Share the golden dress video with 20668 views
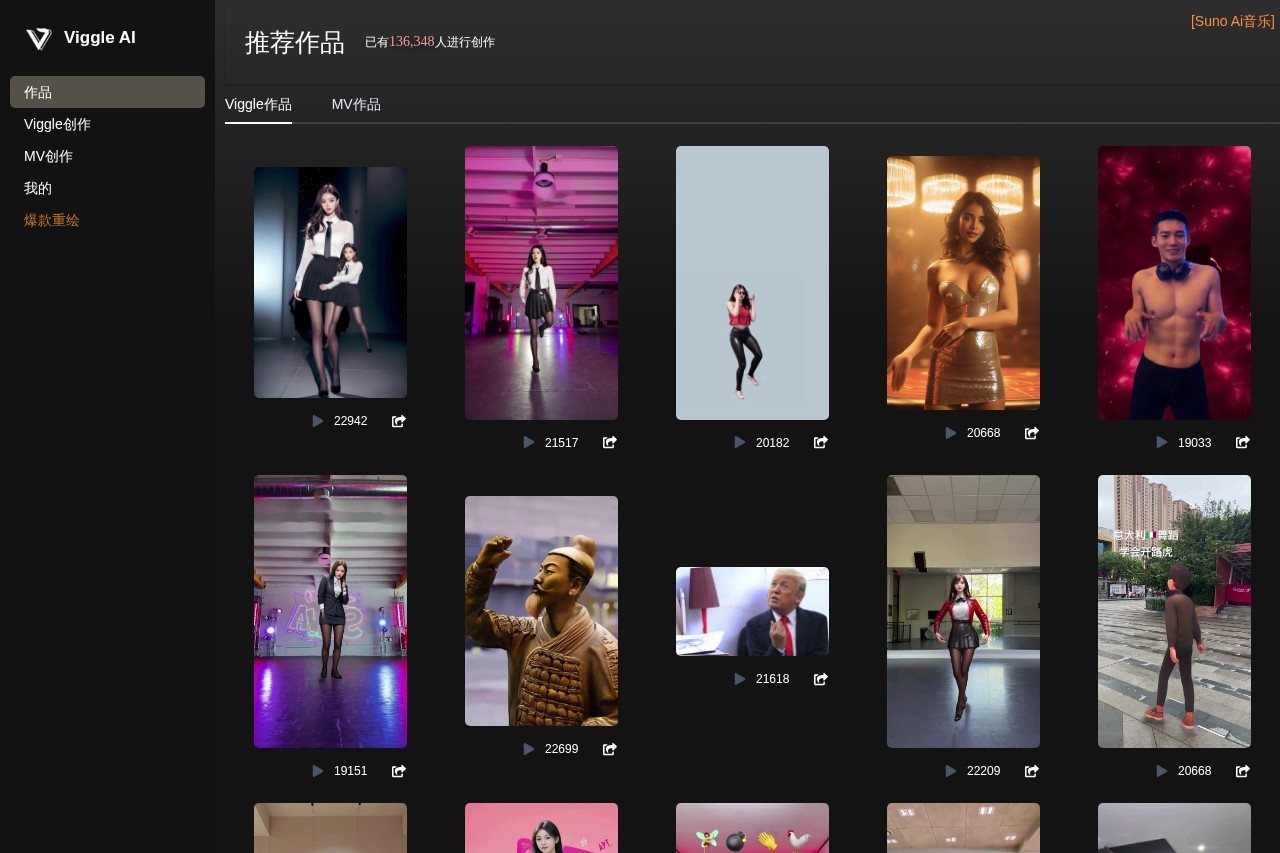 [x=1031, y=433]
